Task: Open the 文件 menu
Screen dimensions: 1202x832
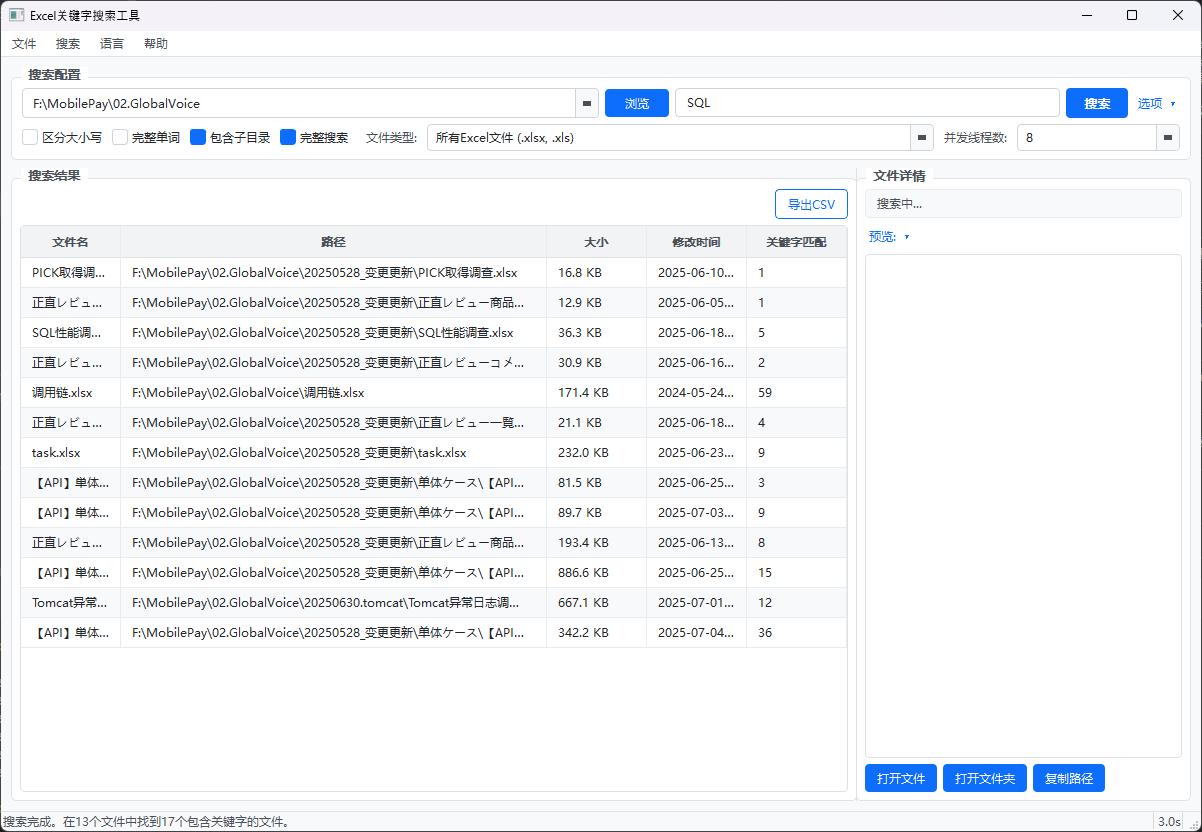Action: pyautogui.click(x=24, y=44)
